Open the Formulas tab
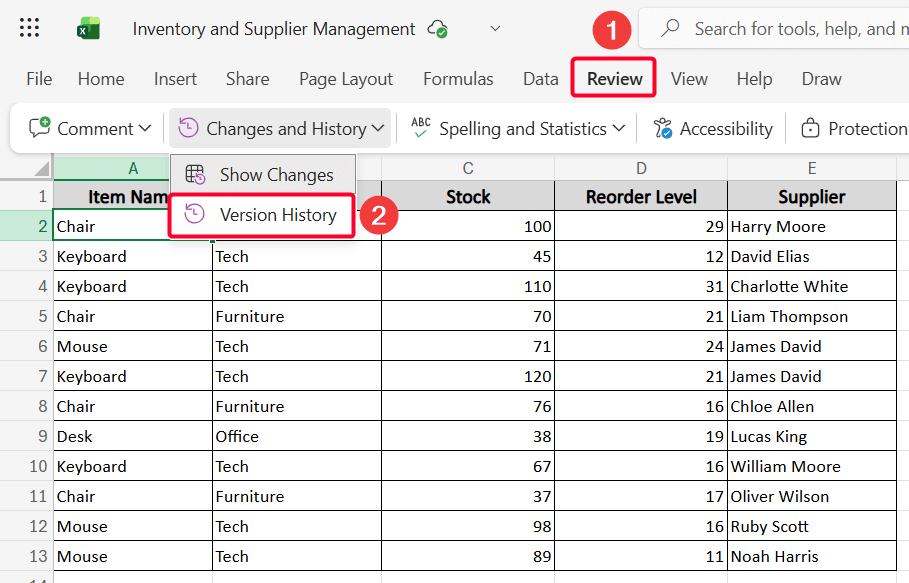This screenshot has height=583, width=909. pos(458,79)
